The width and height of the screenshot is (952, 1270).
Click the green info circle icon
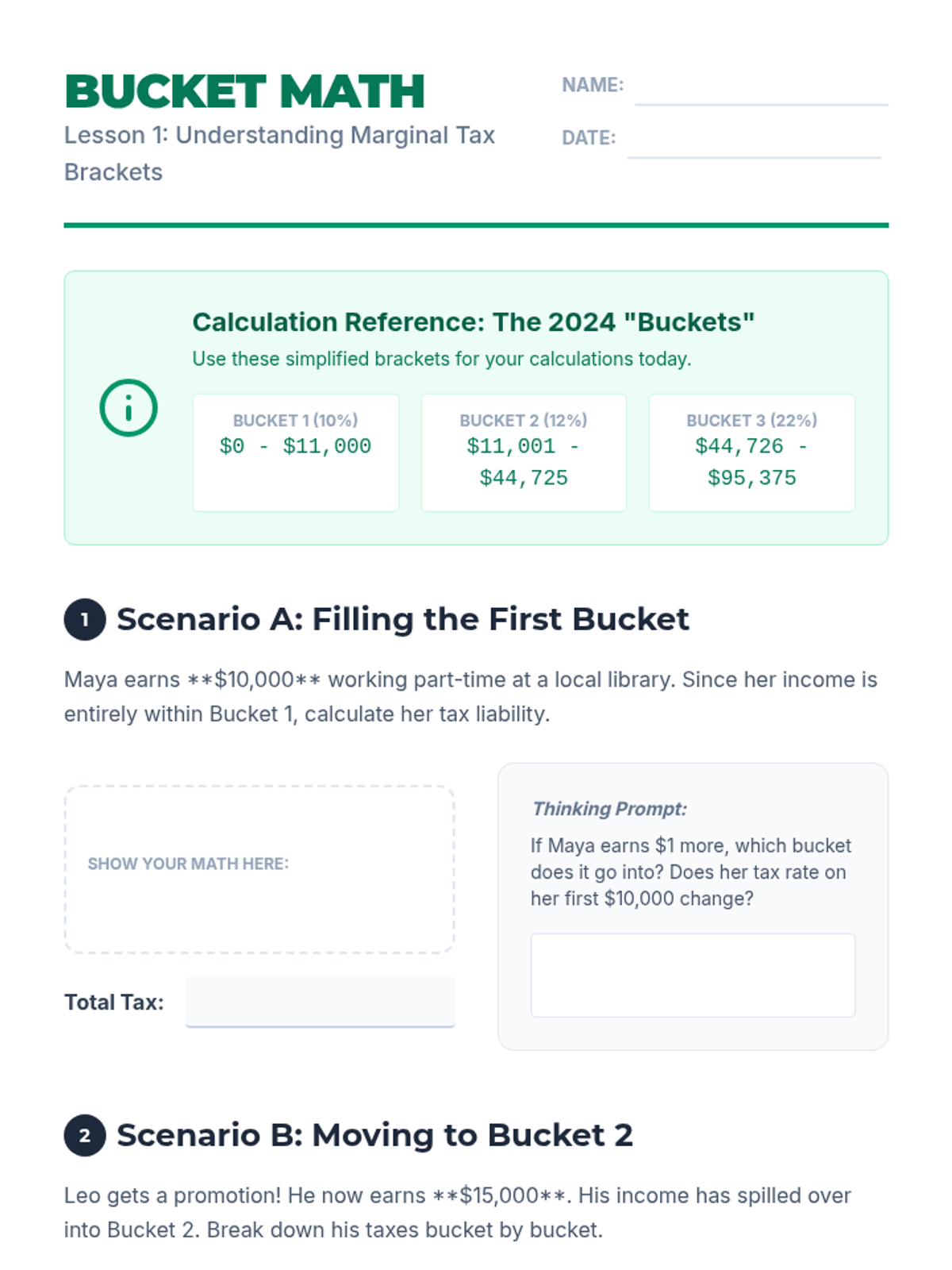tap(129, 408)
